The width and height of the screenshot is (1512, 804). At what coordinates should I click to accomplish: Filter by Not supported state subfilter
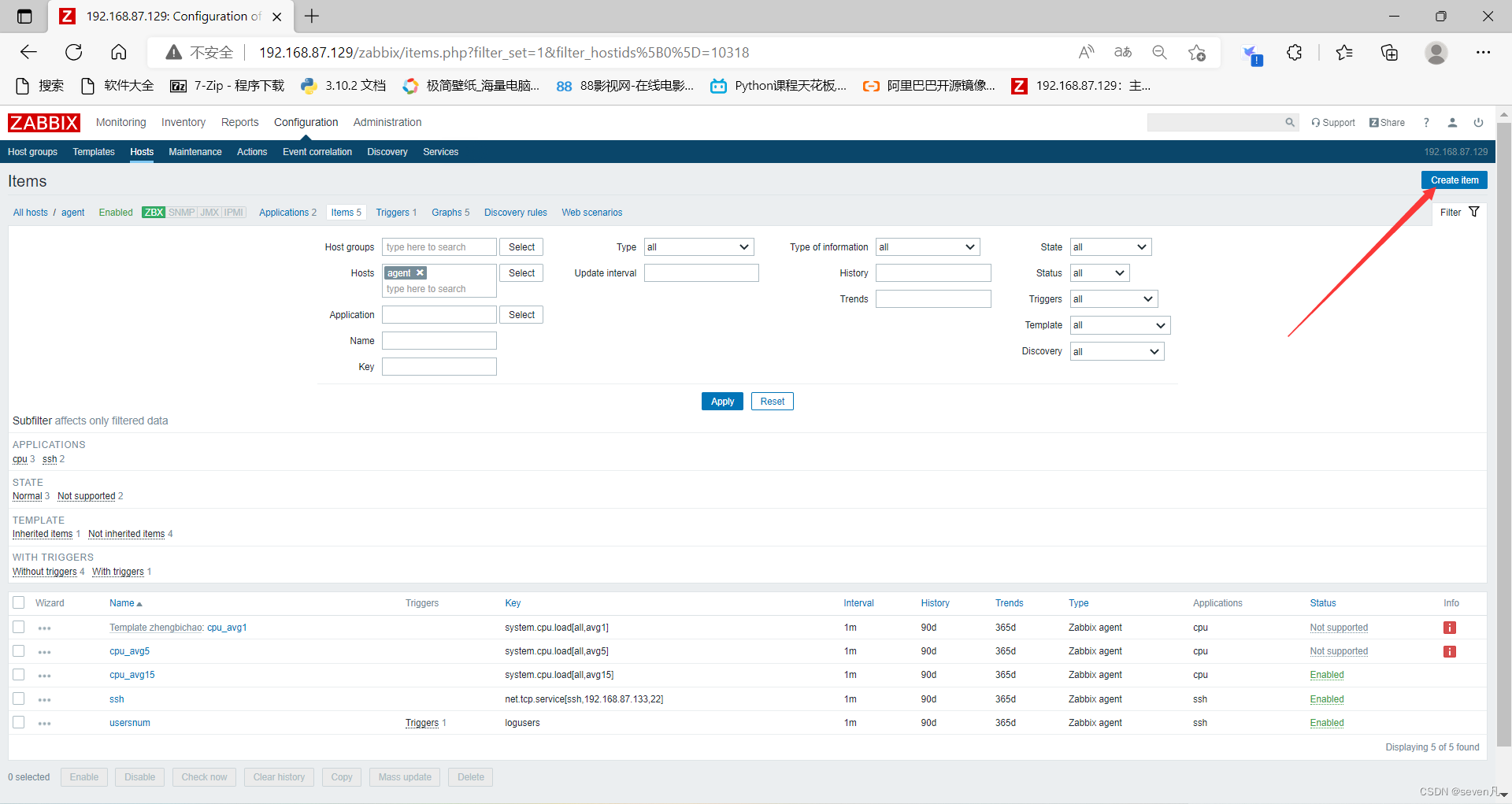tap(87, 496)
